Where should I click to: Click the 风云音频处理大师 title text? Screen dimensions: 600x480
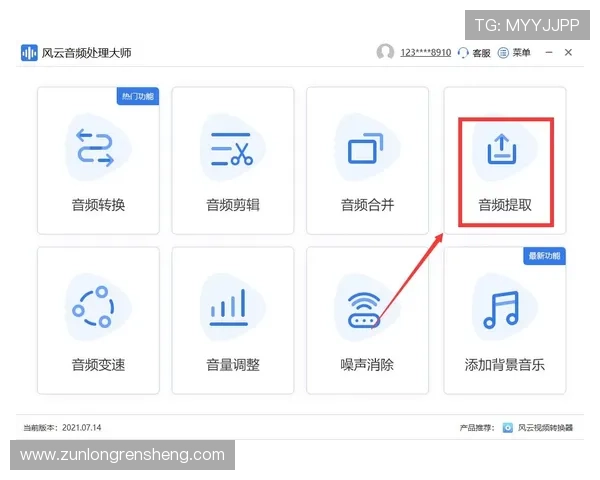(x=86, y=53)
